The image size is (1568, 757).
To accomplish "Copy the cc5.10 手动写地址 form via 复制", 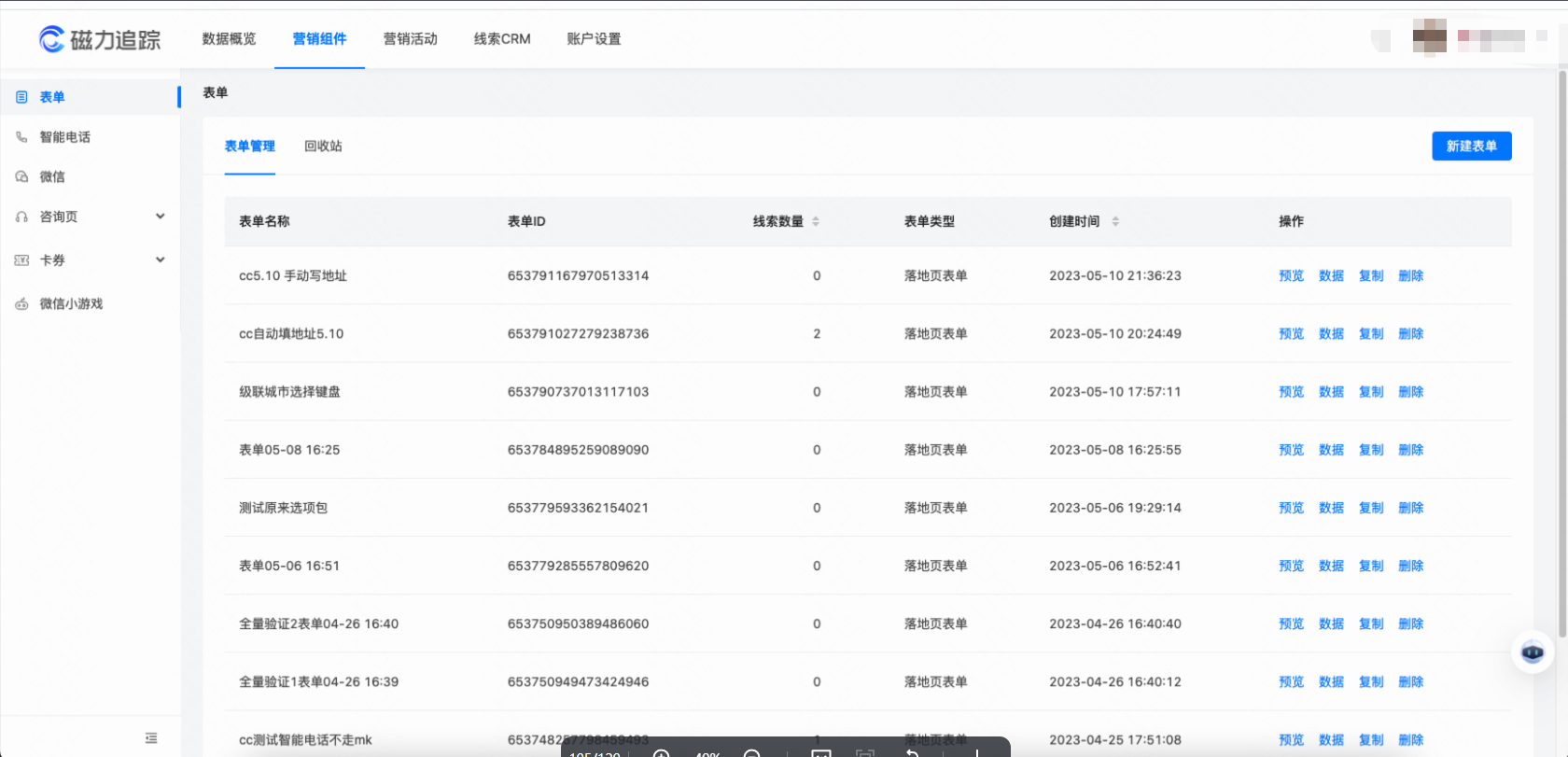I will pyautogui.click(x=1371, y=276).
